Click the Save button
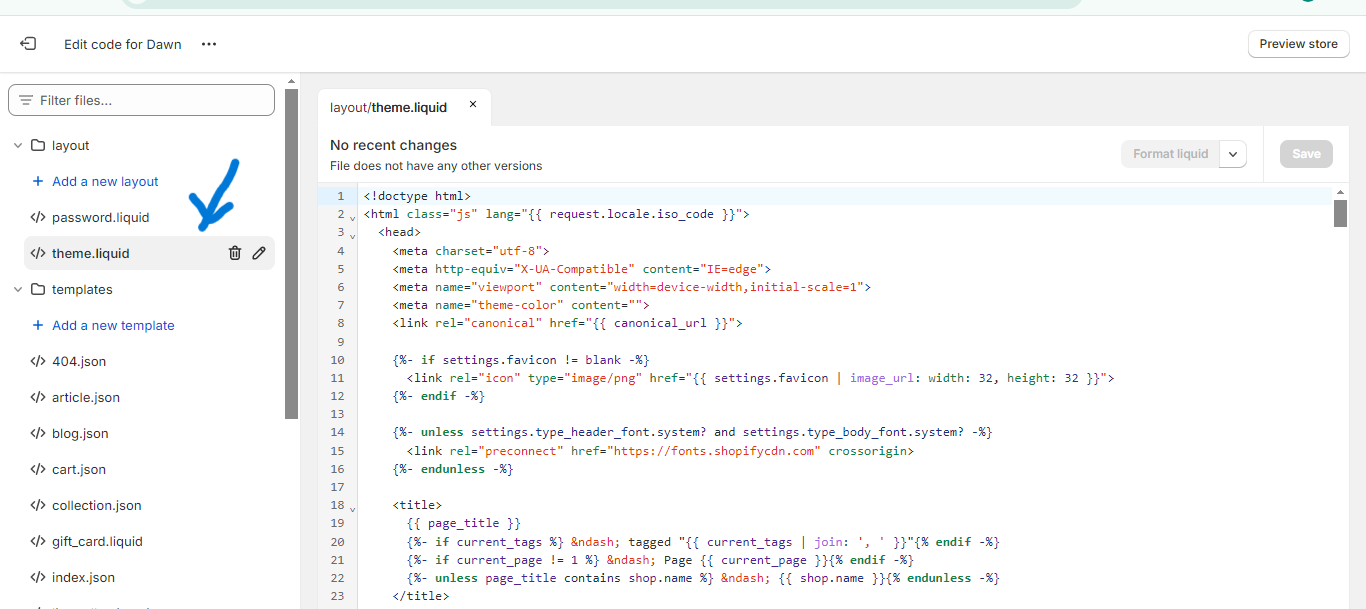The image size is (1366, 609). (1306, 154)
